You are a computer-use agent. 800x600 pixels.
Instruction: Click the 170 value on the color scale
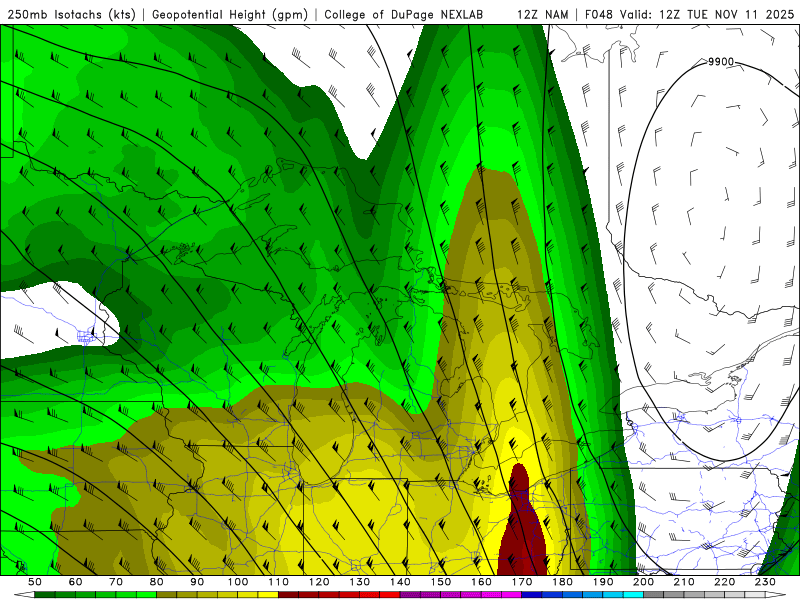522,582
